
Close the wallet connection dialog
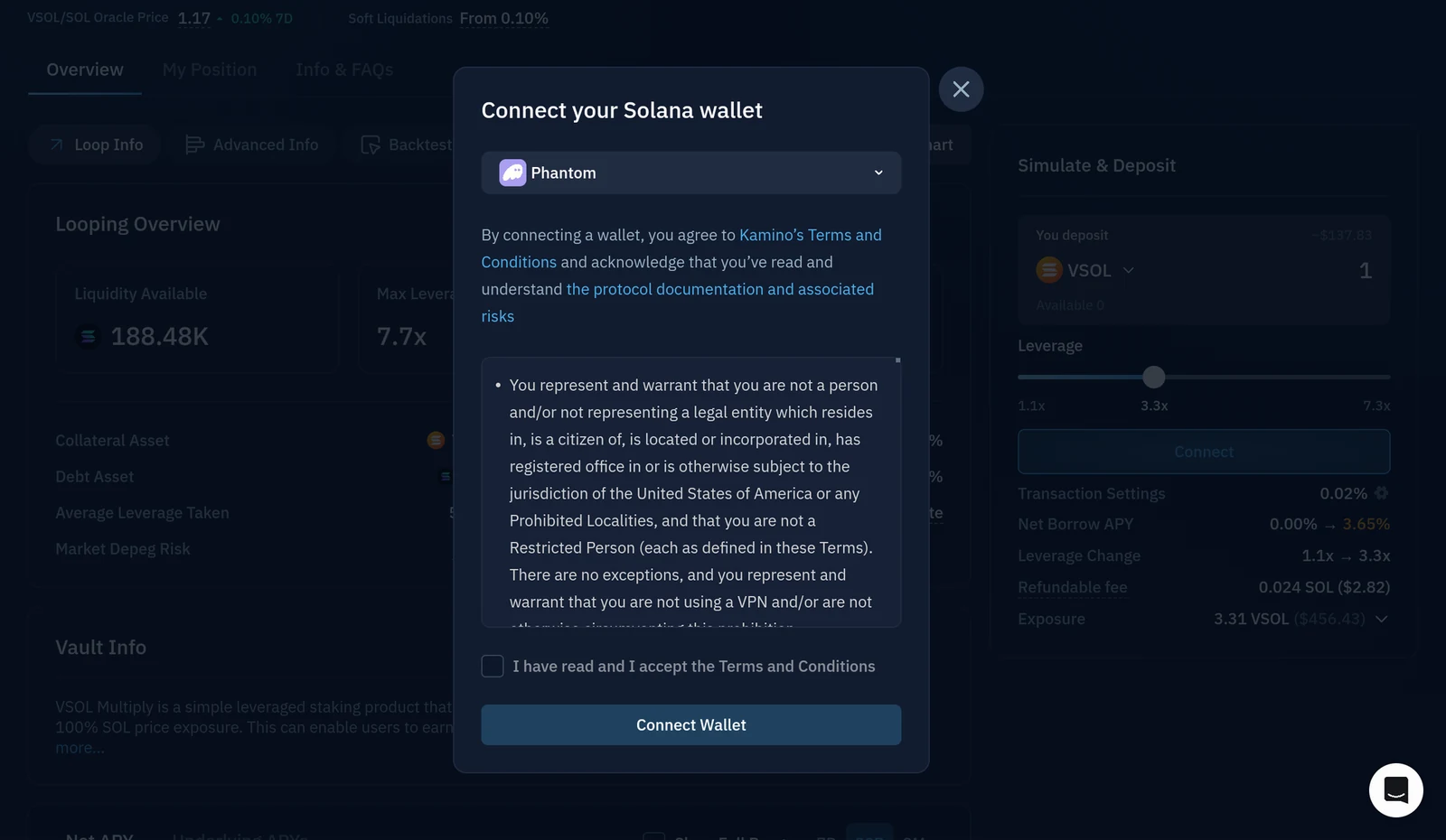click(x=961, y=89)
